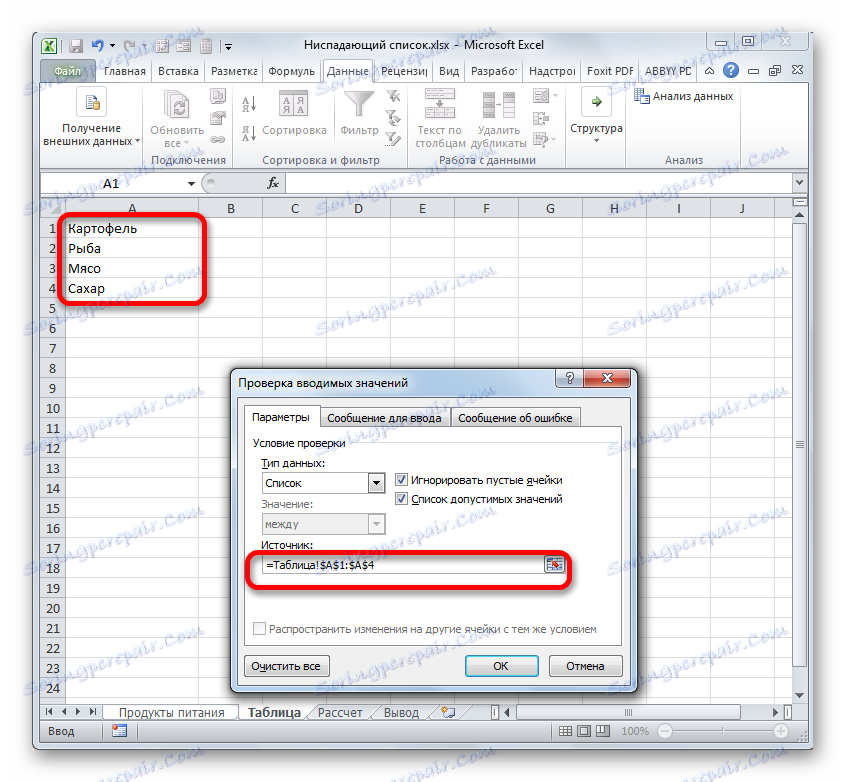Click the minimize ribbon caret icon
845x782 pixels.
(710, 71)
